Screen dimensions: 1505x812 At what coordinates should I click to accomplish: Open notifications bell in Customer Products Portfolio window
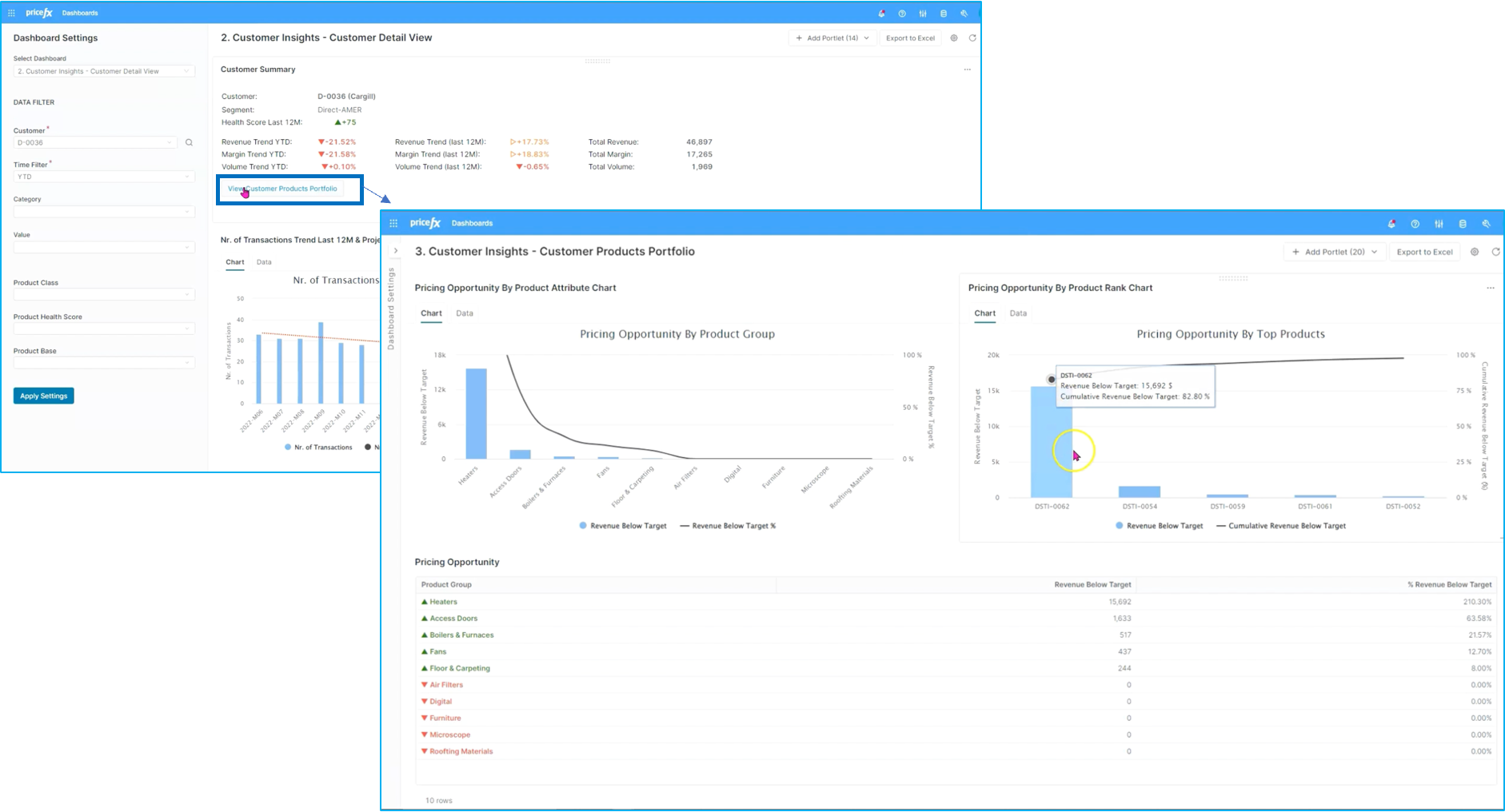point(1391,224)
